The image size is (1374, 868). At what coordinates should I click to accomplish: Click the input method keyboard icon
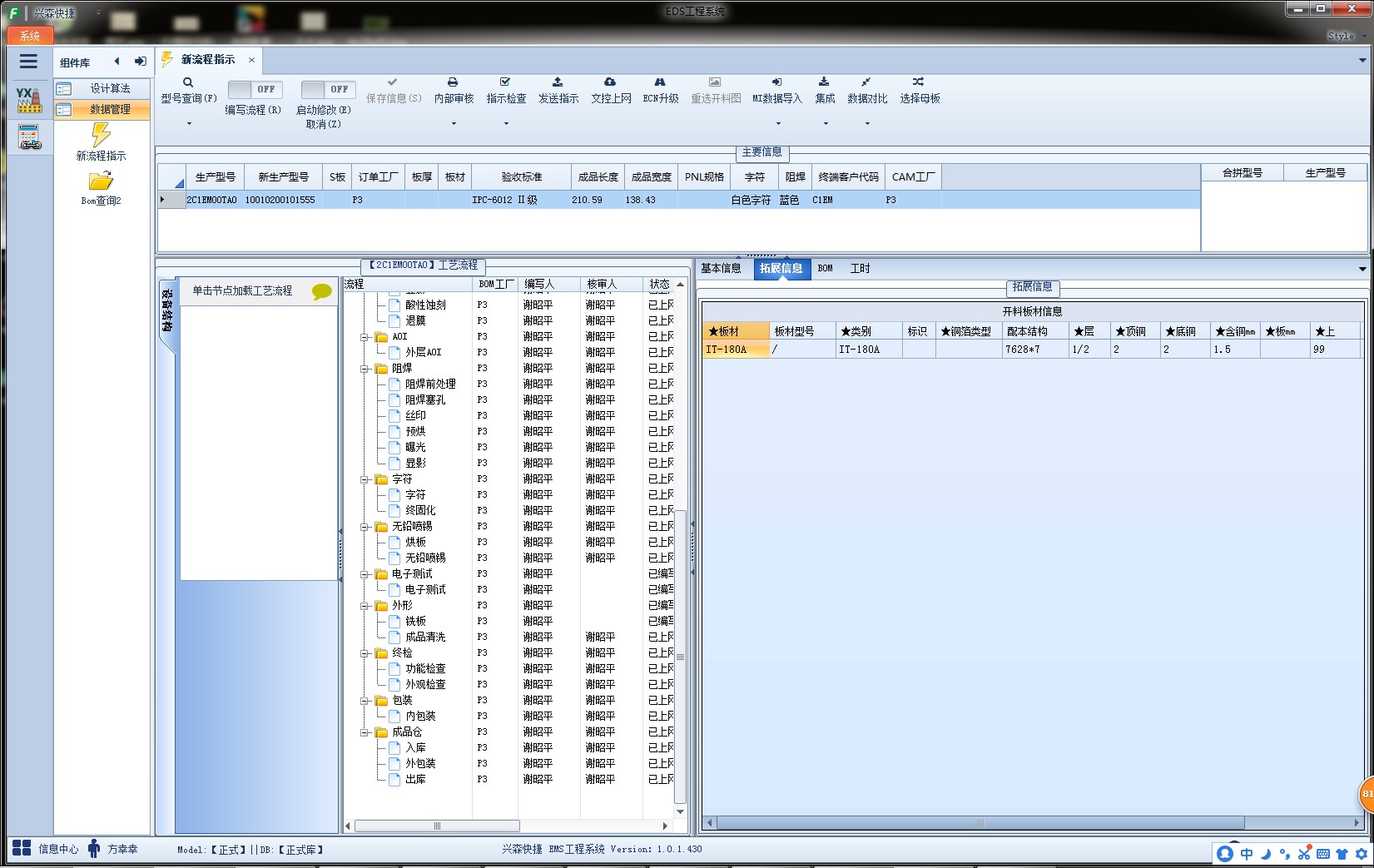point(1323,854)
